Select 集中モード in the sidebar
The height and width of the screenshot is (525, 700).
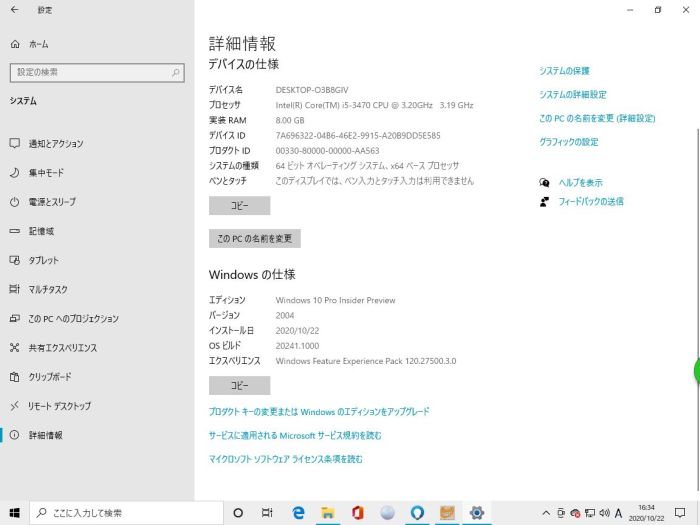point(46,173)
